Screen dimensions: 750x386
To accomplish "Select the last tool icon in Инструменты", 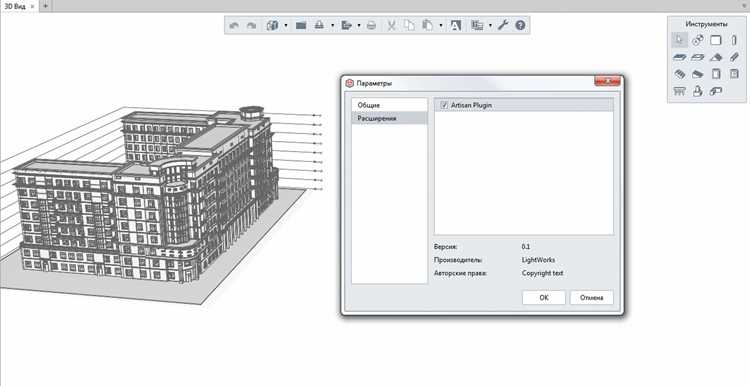I will click(x=716, y=91).
